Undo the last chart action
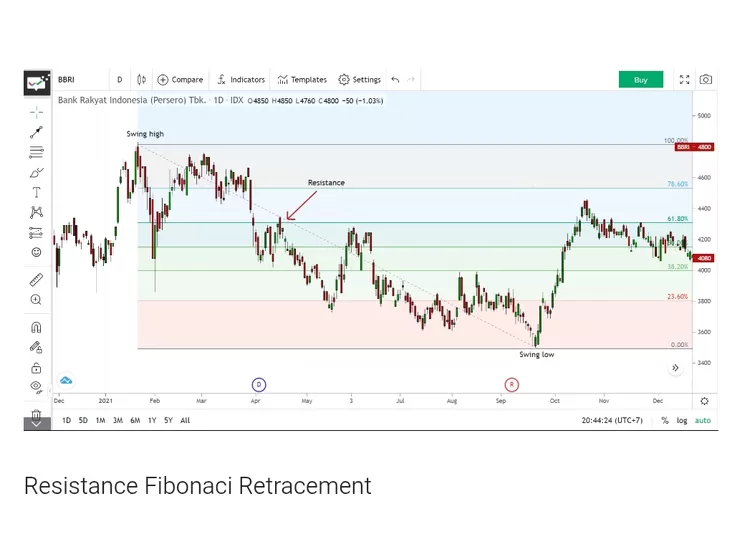Screen dimensions: 750x542 (395, 79)
